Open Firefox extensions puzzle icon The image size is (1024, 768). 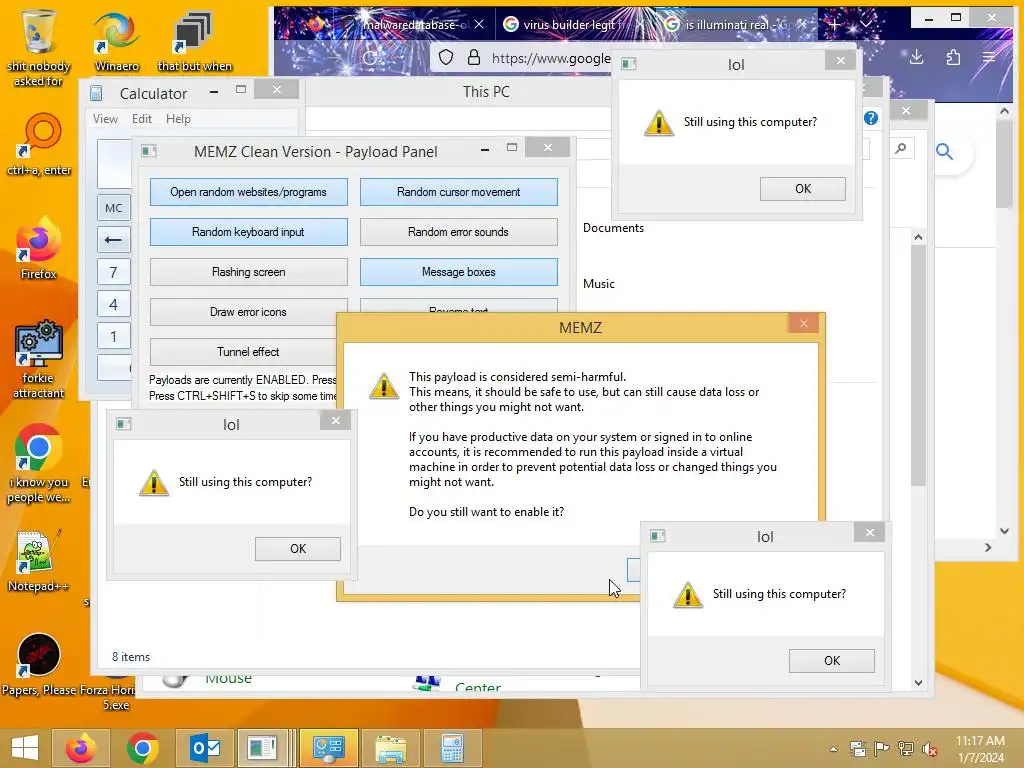coord(953,57)
